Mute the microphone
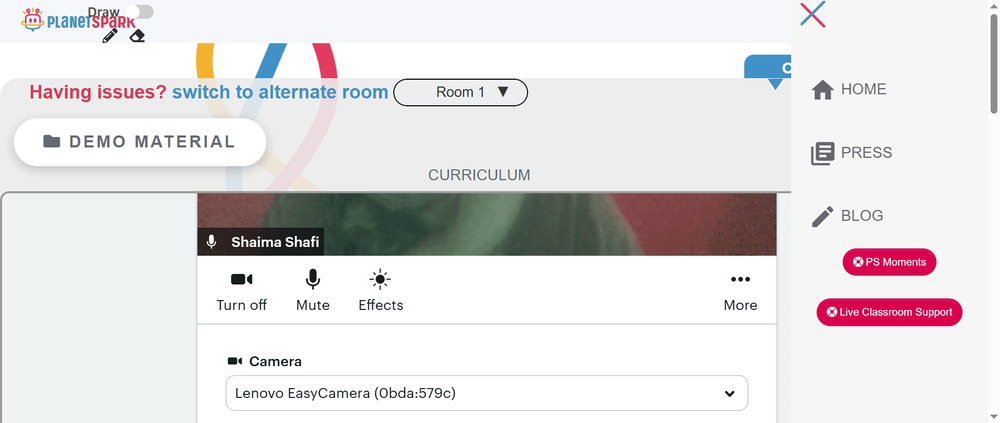1000x423 pixels. coord(312,292)
